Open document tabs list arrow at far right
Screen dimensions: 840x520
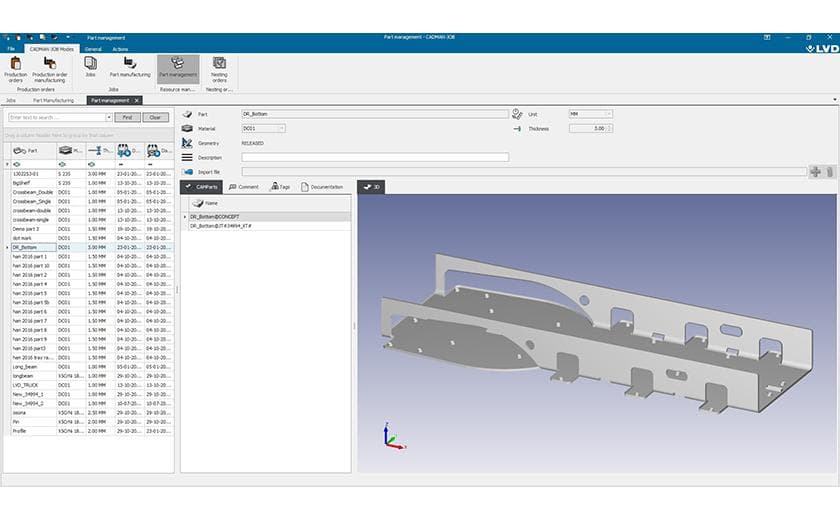click(x=835, y=100)
